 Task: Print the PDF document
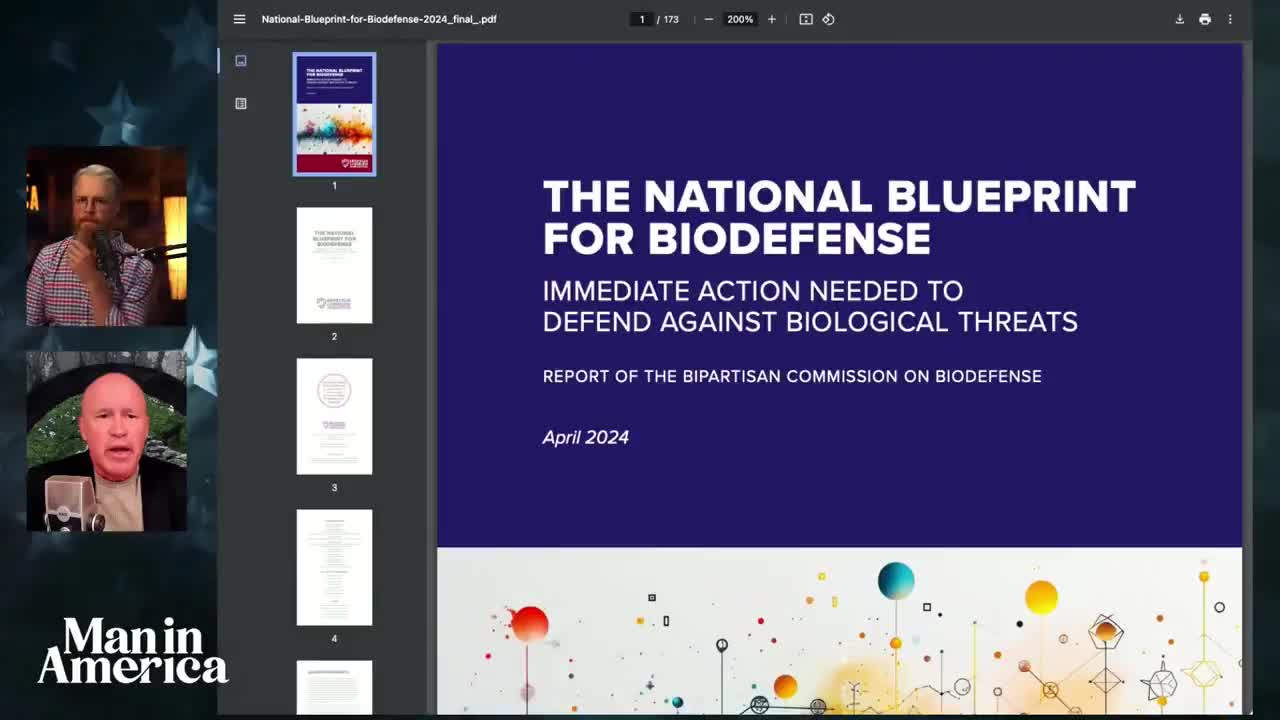point(1205,19)
